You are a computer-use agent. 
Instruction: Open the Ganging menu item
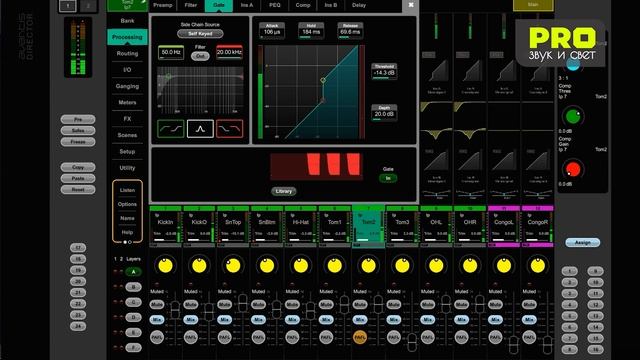(x=127, y=86)
